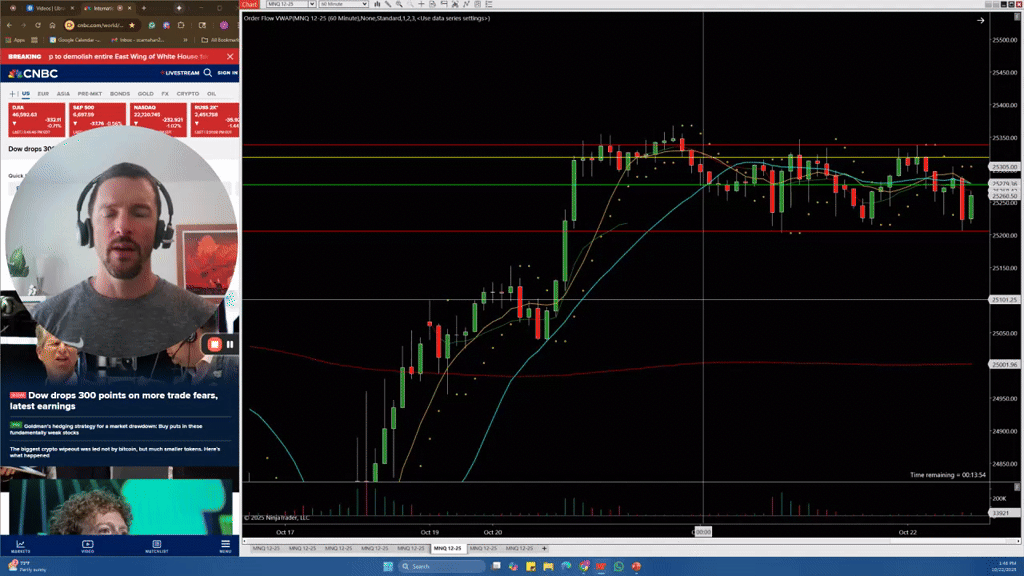Add a new chart tab with plus

[544, 548]
